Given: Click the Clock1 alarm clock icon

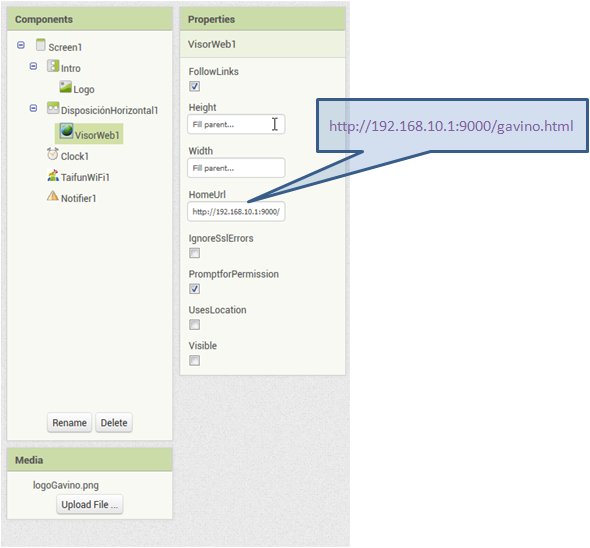Looking at the screenshot, I should coord(53,154).
